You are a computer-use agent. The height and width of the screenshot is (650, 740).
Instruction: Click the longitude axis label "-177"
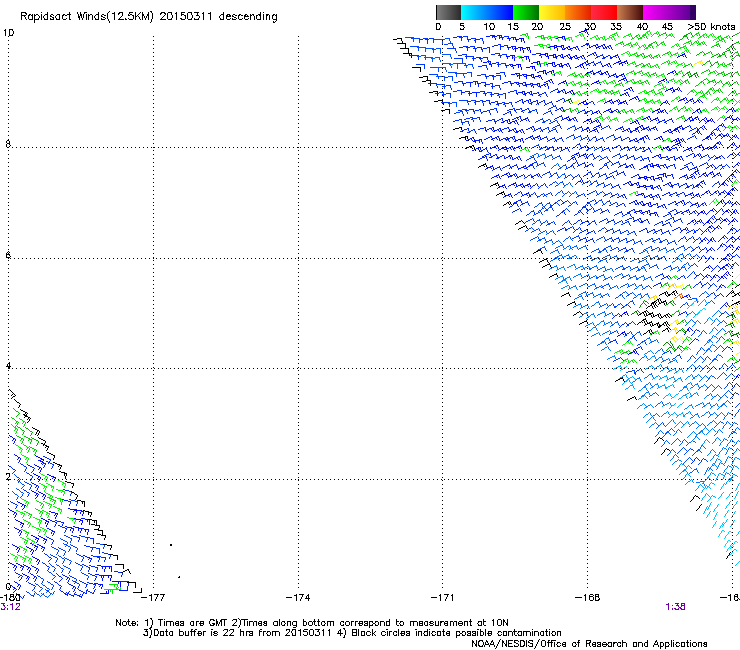(153, 598)
